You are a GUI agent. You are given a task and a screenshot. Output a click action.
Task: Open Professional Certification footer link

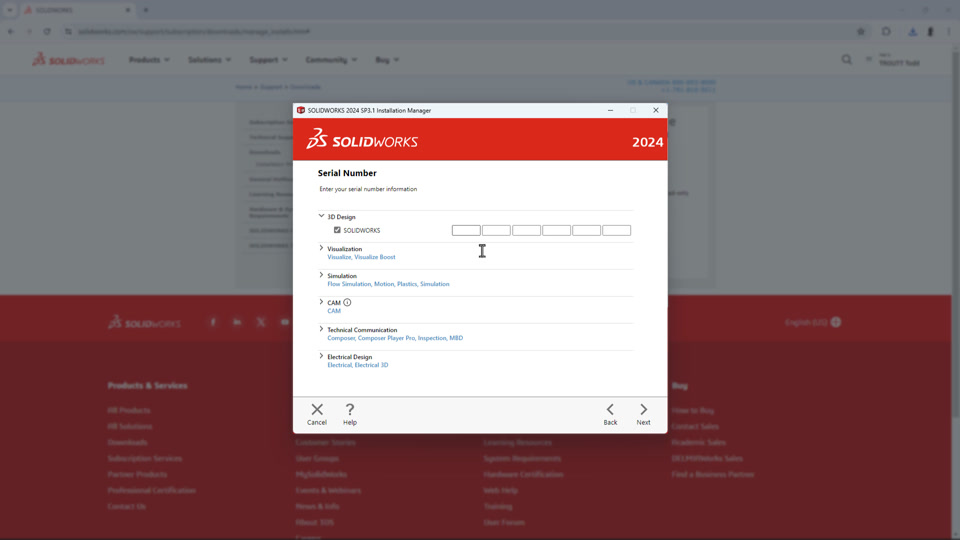click(152, 490)
